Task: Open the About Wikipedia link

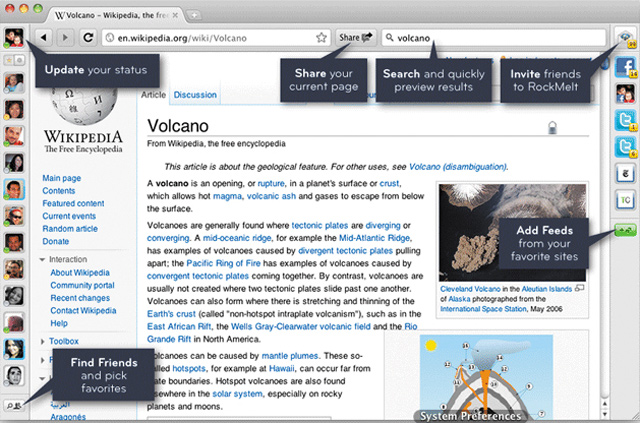Action: [80, 273]
